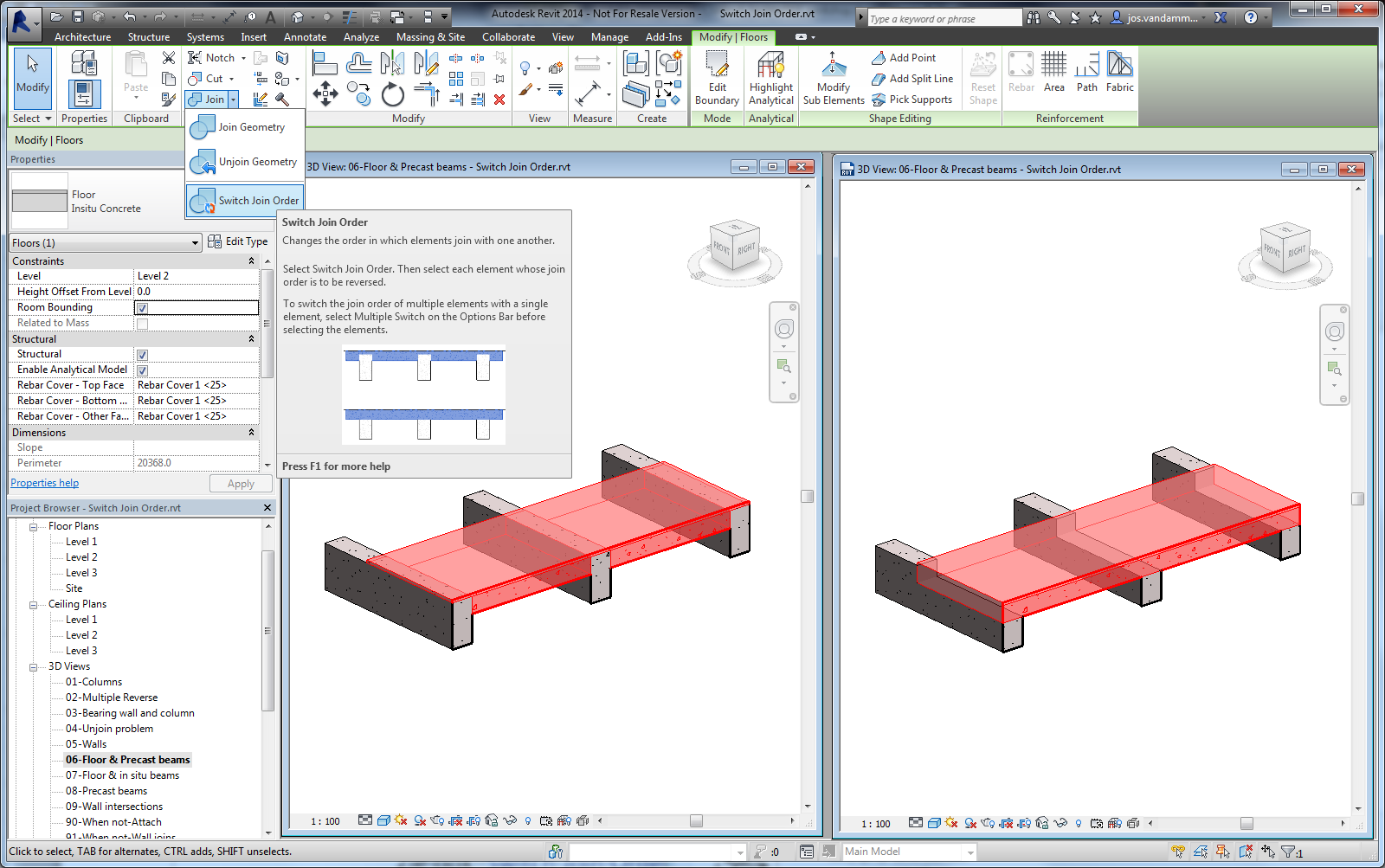Screen dimensions: 1385x868
Task: Open the Structure ribbon tab
Action: coord(149,37)
